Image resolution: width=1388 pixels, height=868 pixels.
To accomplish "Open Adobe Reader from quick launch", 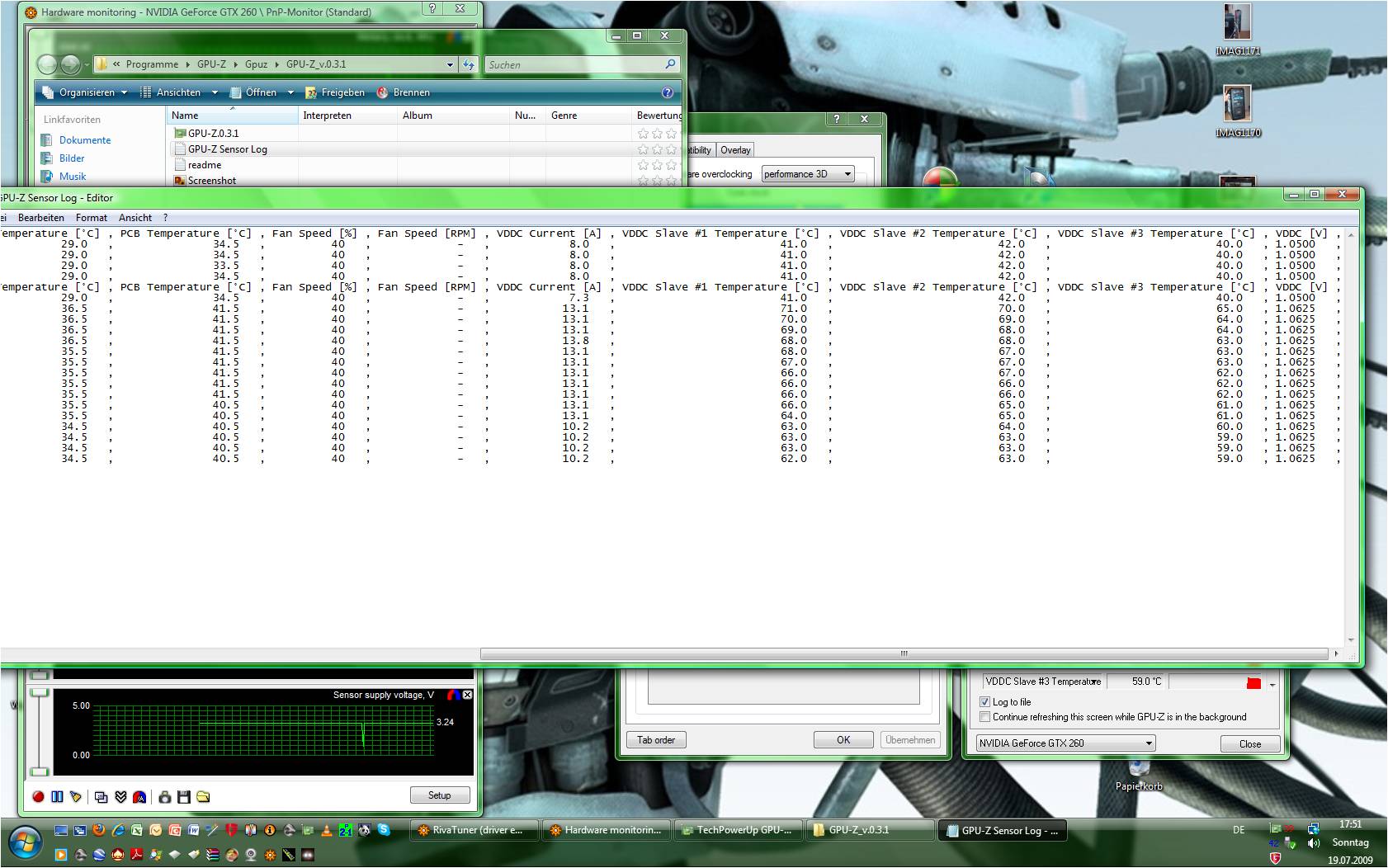I will 136,855.
